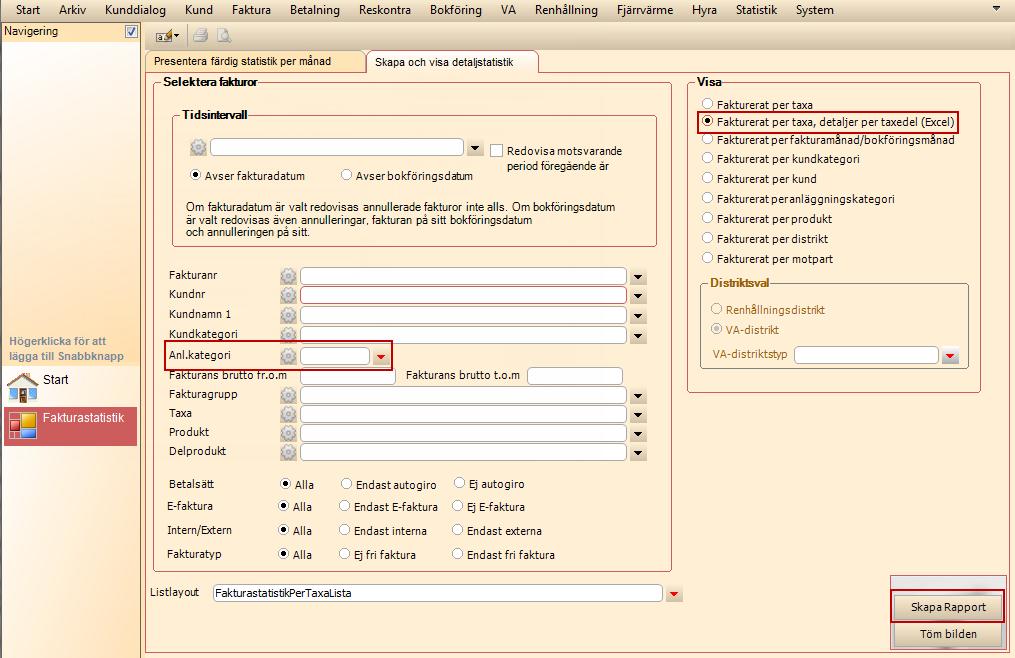The image size is (1015, 658).
Task: Open the Anl.kategori red dropdown arrow
Action: 381,357
